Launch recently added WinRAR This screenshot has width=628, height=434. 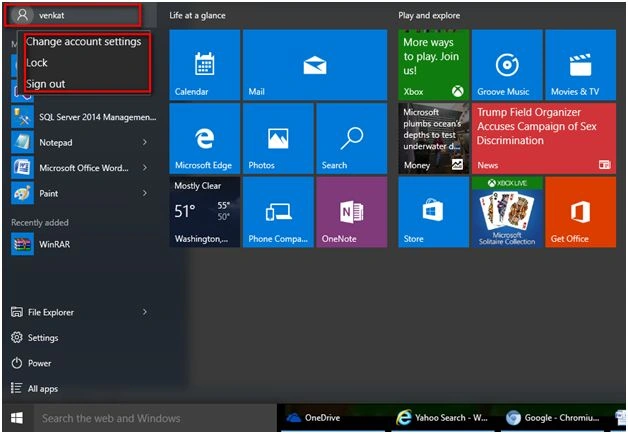pos(84,244)
